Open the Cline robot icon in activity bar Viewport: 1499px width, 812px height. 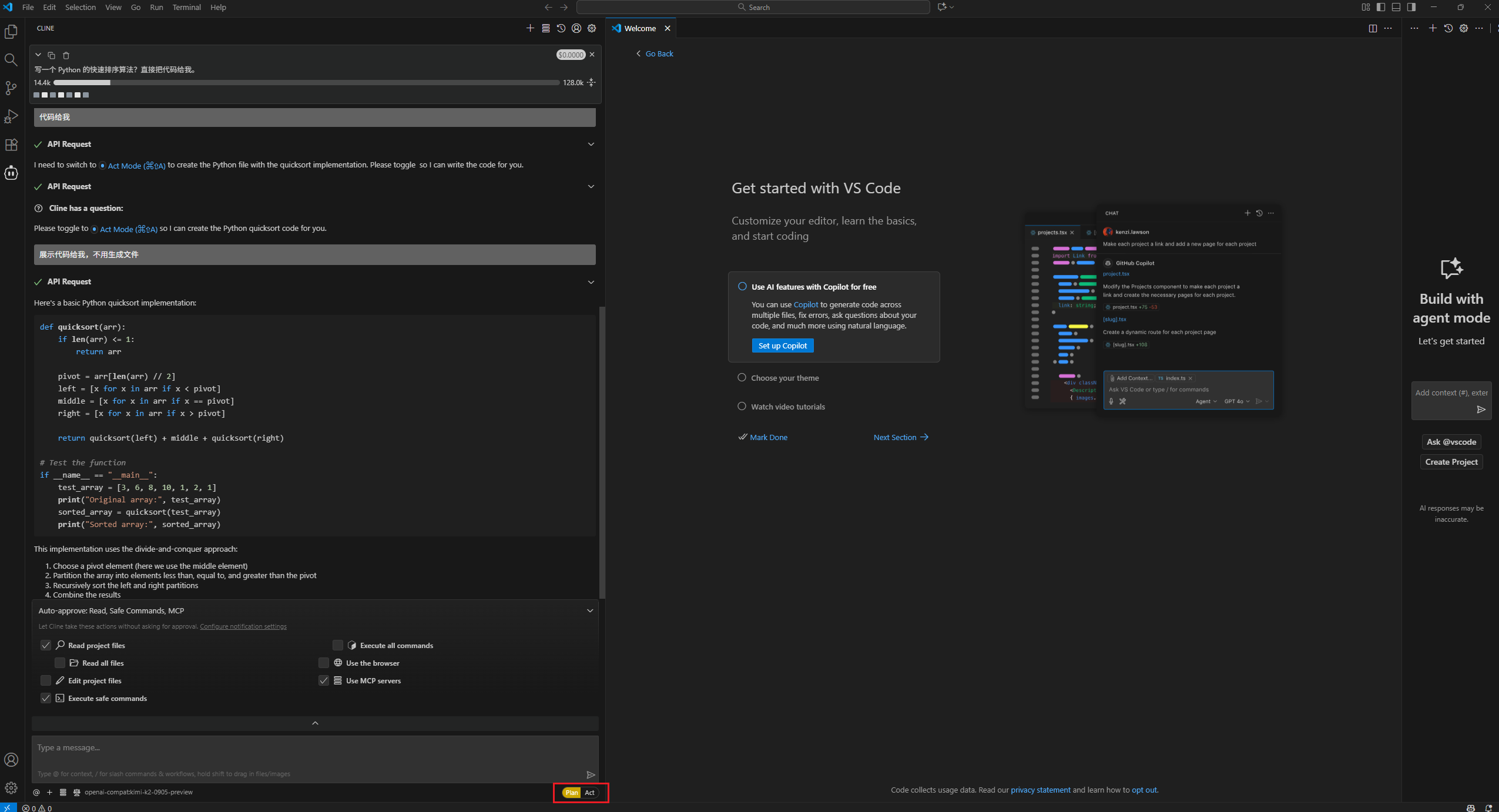pos(11,173)
